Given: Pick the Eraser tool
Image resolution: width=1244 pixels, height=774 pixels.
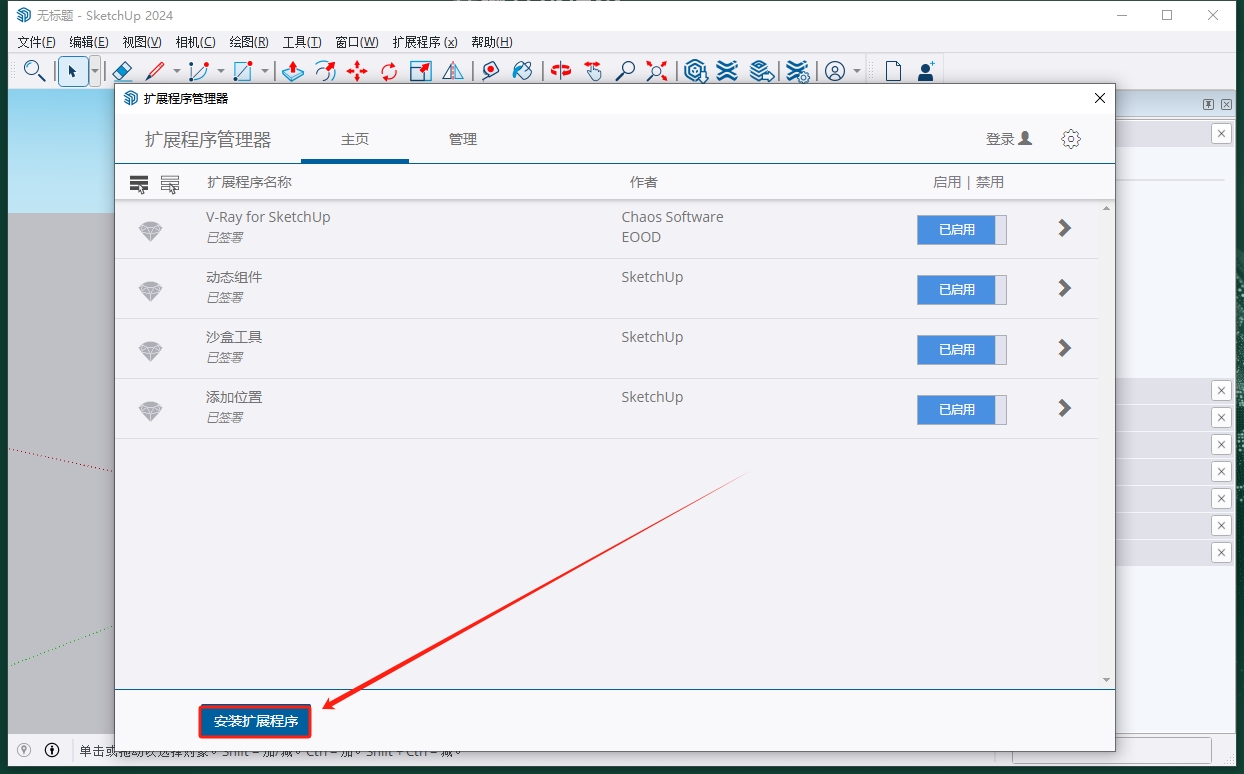Looking at the screenshot, I should [x=122, y=71].
